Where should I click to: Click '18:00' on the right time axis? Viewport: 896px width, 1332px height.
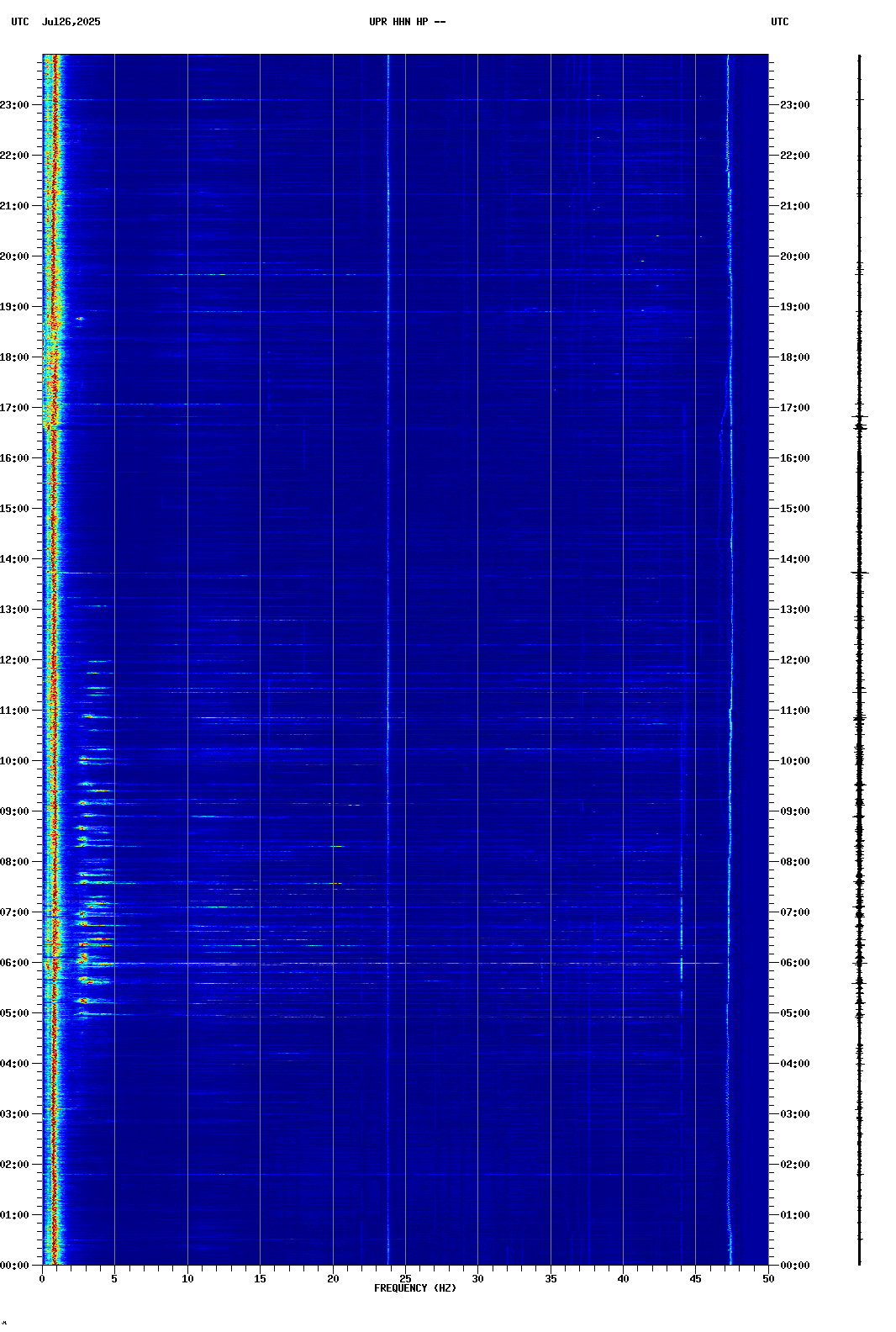click(x=795, y=357)
